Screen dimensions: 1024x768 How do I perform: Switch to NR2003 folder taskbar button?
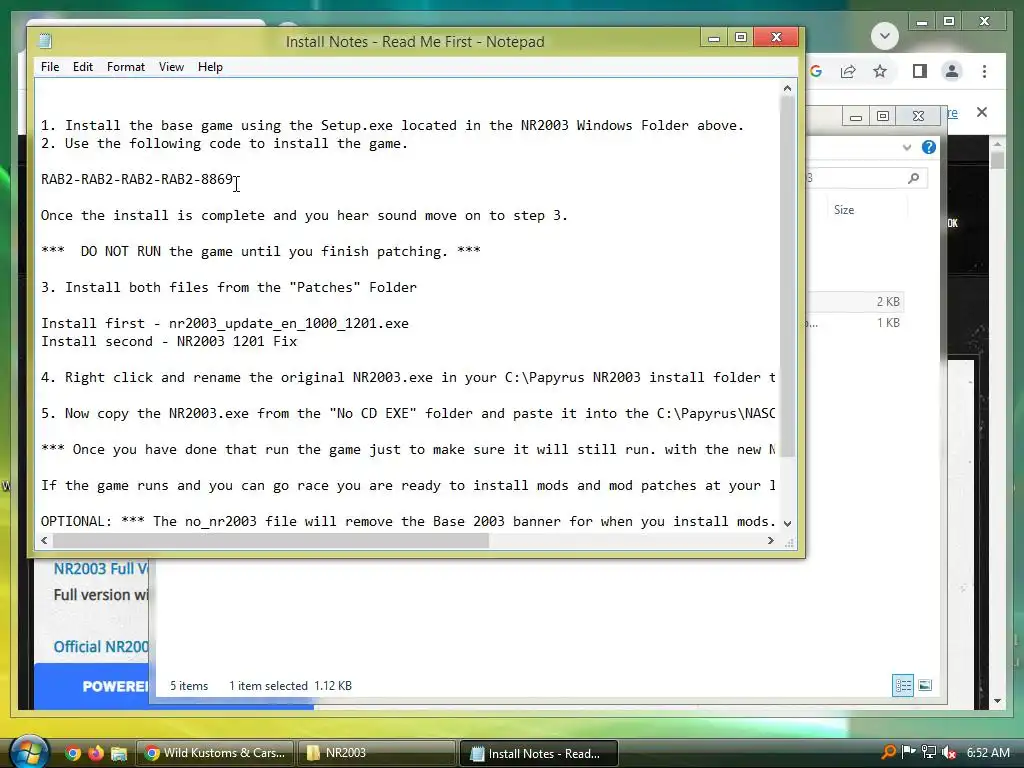click(x=376, y=753)
